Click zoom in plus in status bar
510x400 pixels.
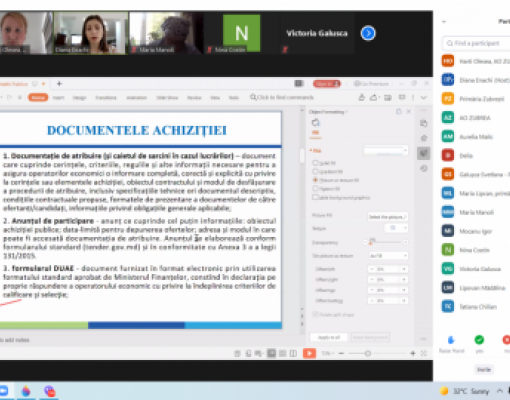[x=413, y=353]
